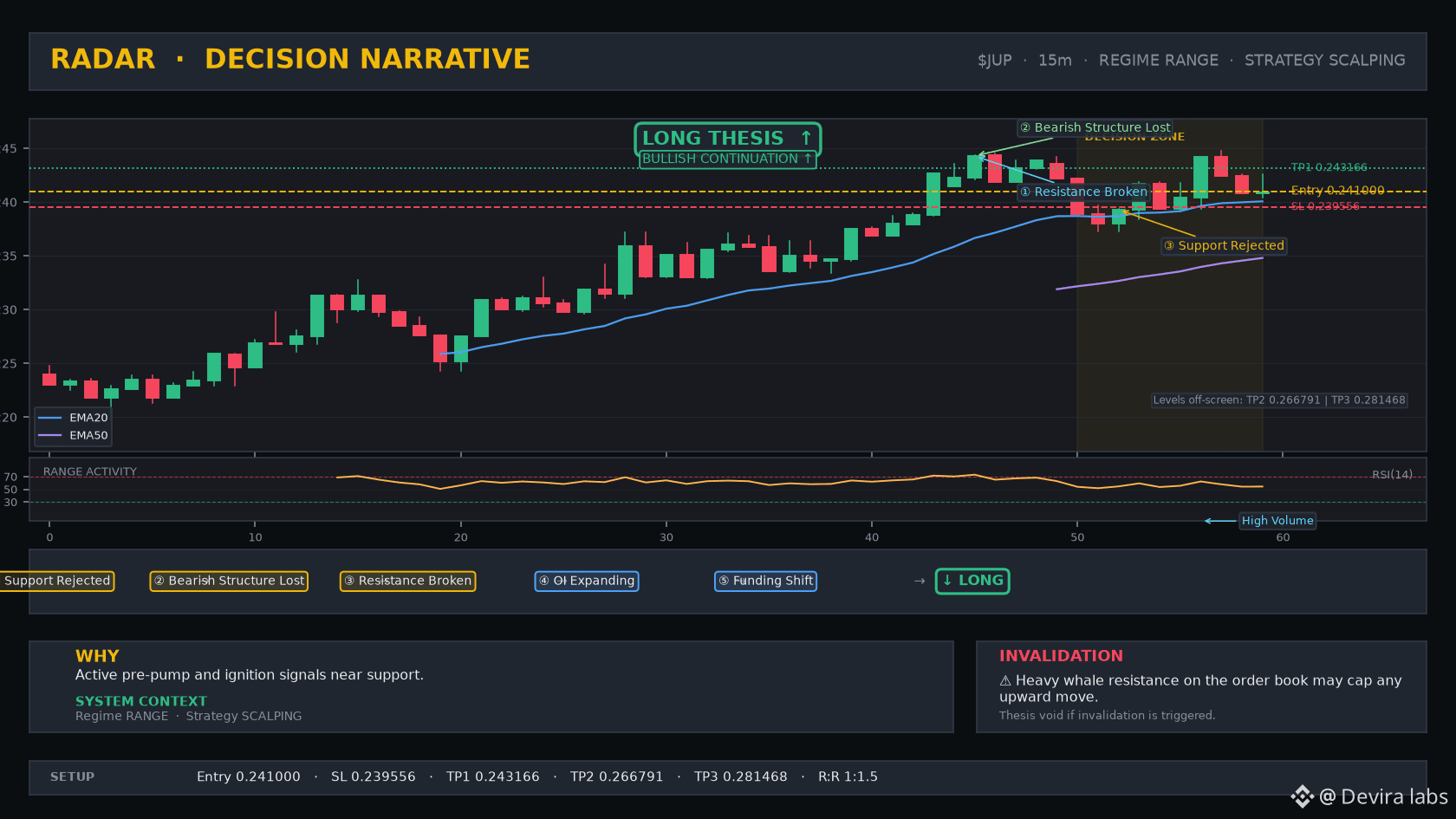This screenshot has width=1456, height=819.
Task: Open the Bearish Structure Lost annotation on chart
Action: (1095, 127)
